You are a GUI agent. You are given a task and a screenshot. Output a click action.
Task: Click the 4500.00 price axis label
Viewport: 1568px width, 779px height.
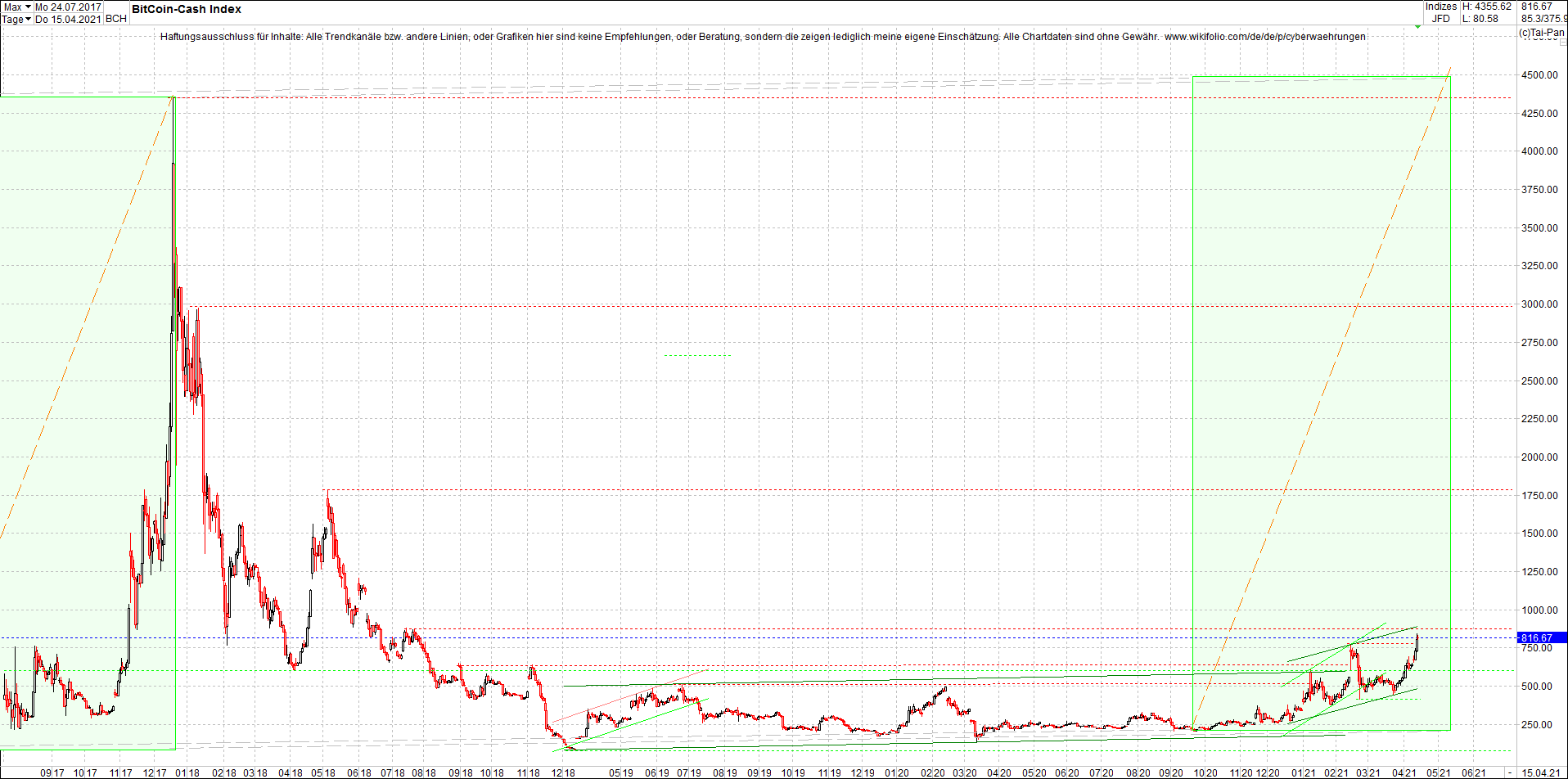tap(1539, 75)
